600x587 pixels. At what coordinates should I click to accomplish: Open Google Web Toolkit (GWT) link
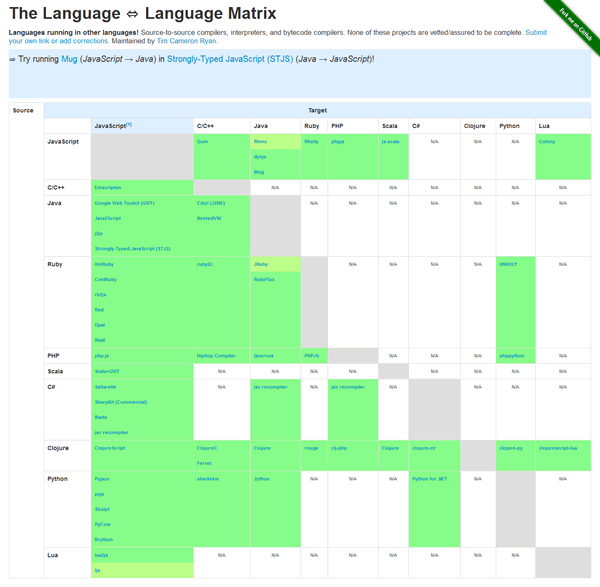tap(124, 203)
